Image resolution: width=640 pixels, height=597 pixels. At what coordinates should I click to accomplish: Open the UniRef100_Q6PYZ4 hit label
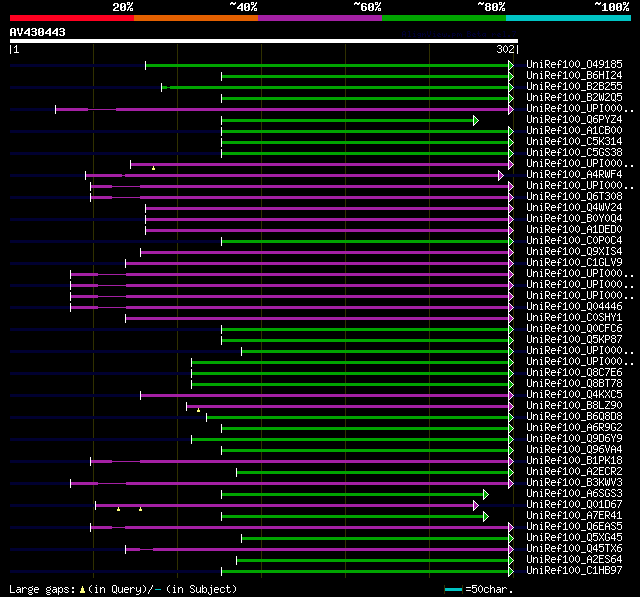(574, 120)
